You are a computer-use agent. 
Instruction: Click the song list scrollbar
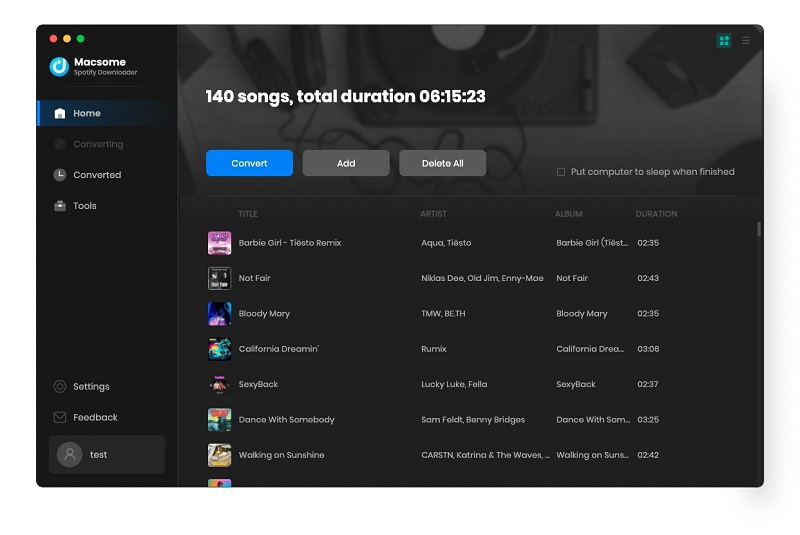click(759, 229)
